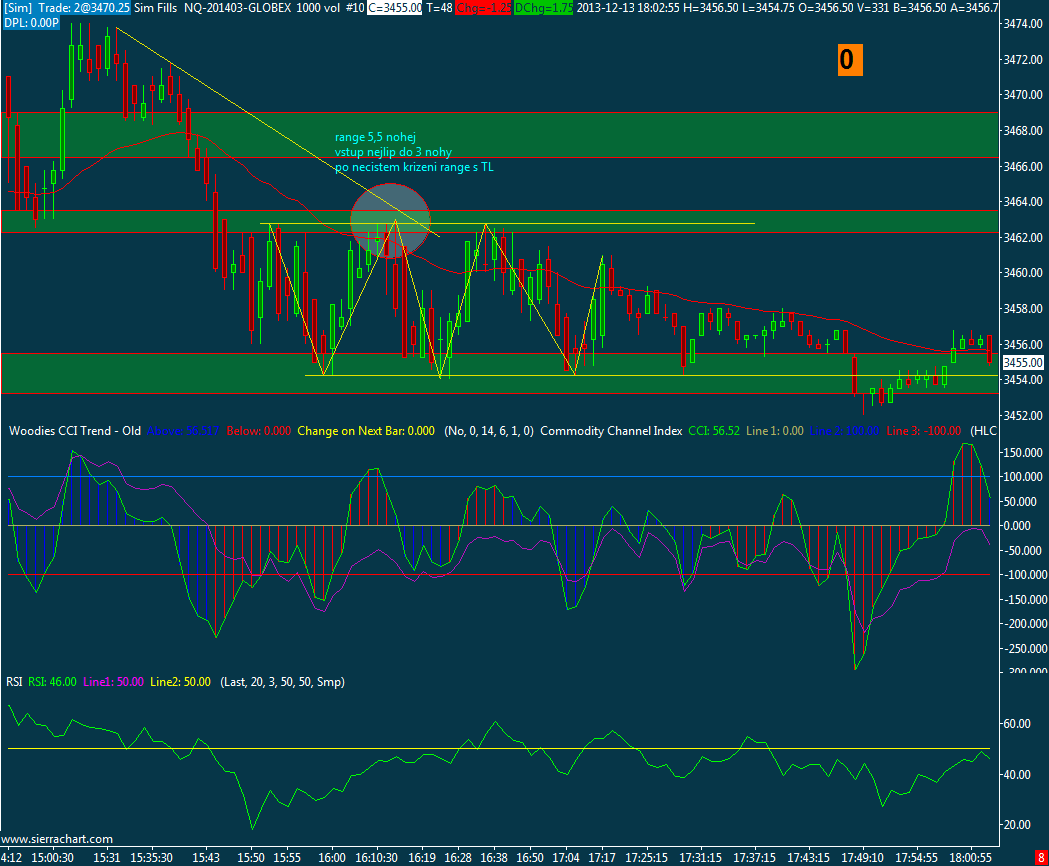Click the green RSI: 46.00 value readout
This screenshot has height=866, width=1049.
(x=52, y=682)
